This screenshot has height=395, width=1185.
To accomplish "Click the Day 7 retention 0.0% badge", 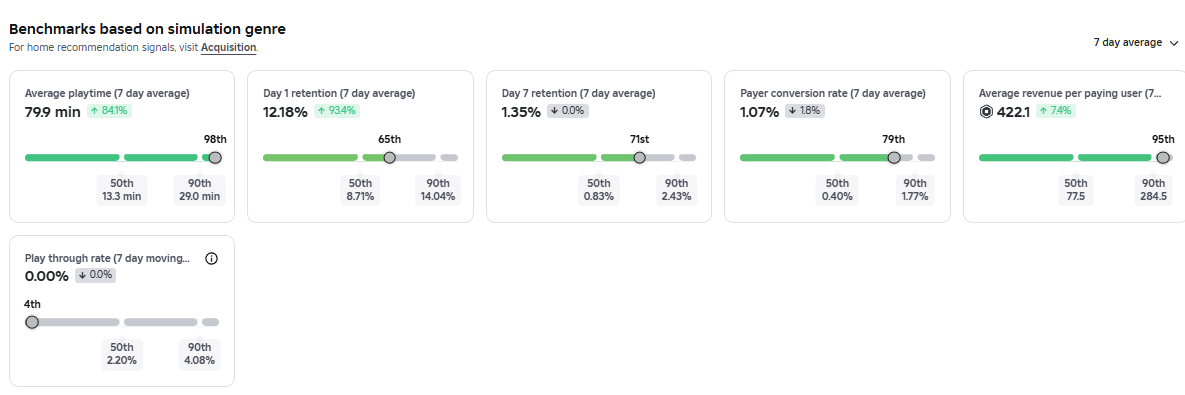I will tap(568, 111).
